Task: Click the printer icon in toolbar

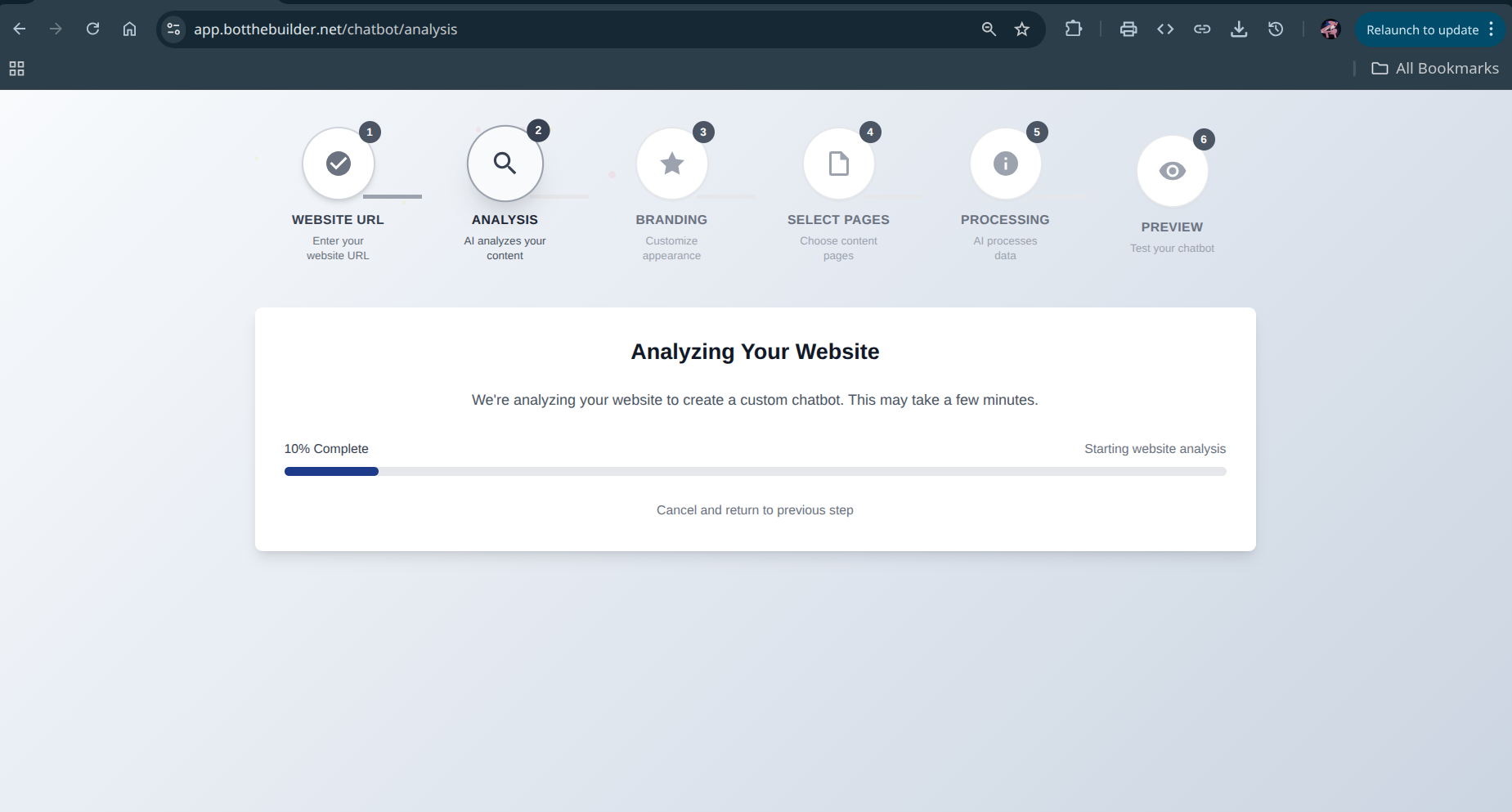Action: pyautogui.click(x=1128, y=29)
